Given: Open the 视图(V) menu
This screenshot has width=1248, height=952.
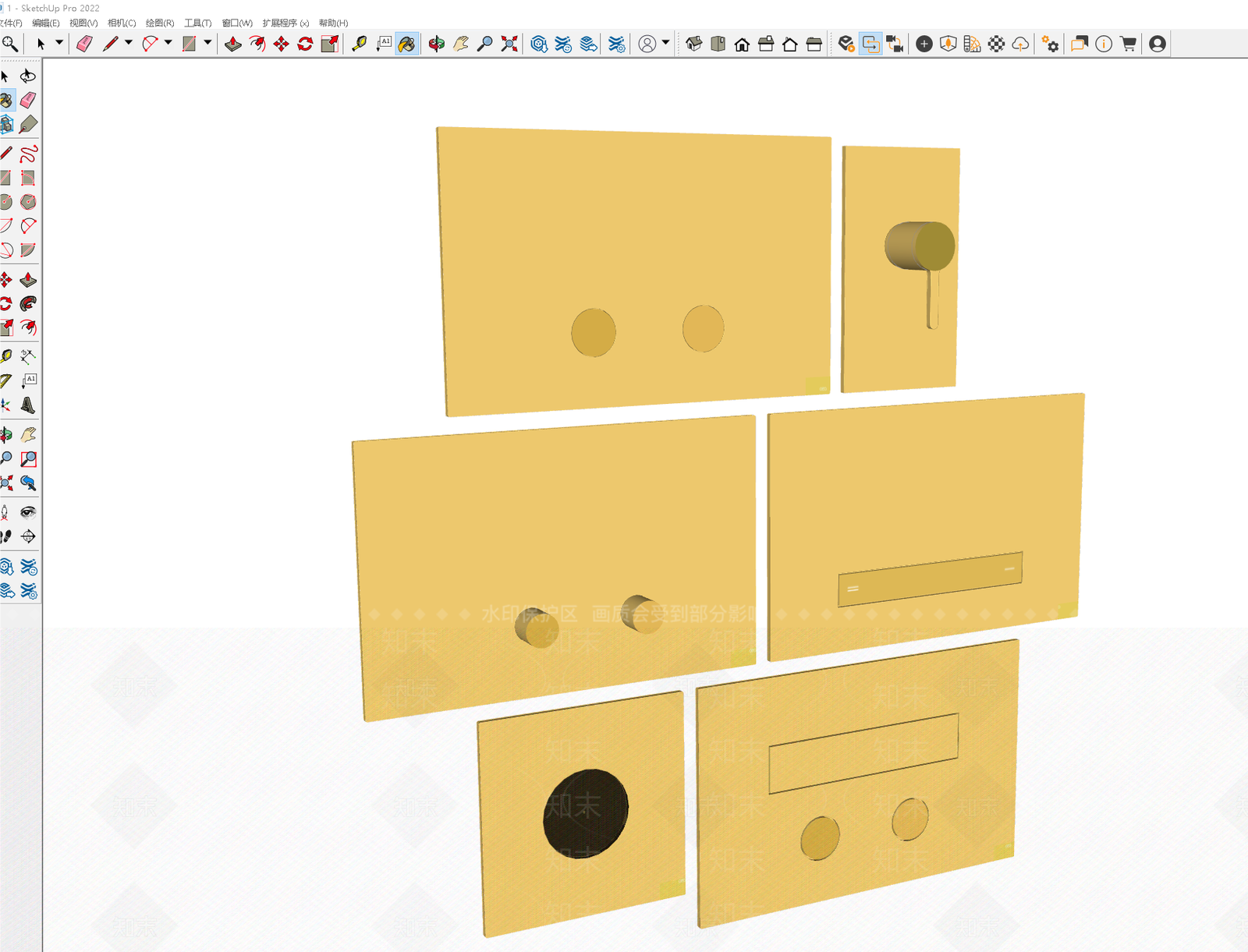Looking at the screenshot, I should coord(83,23).
